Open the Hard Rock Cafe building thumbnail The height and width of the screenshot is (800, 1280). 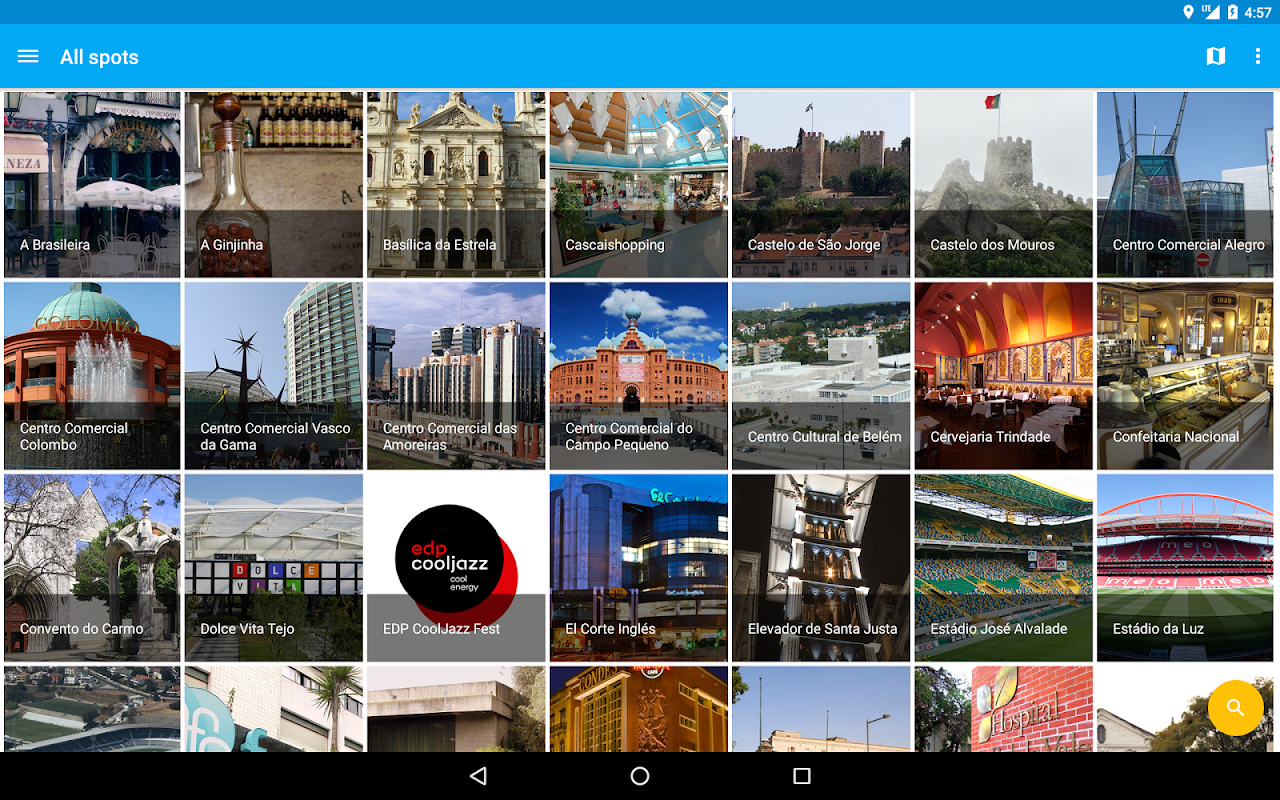pos(639,709)
